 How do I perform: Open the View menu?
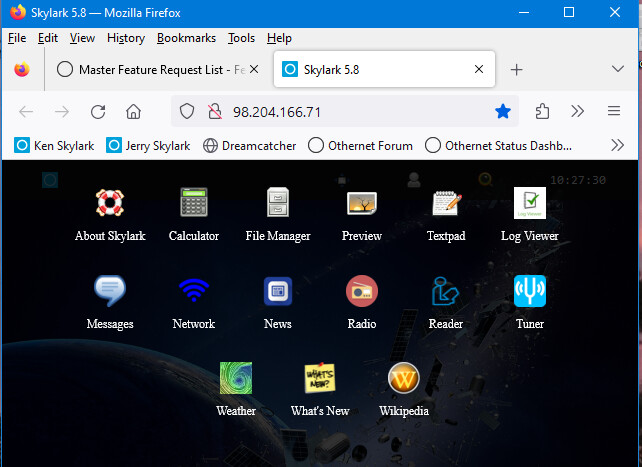[82, 38]
